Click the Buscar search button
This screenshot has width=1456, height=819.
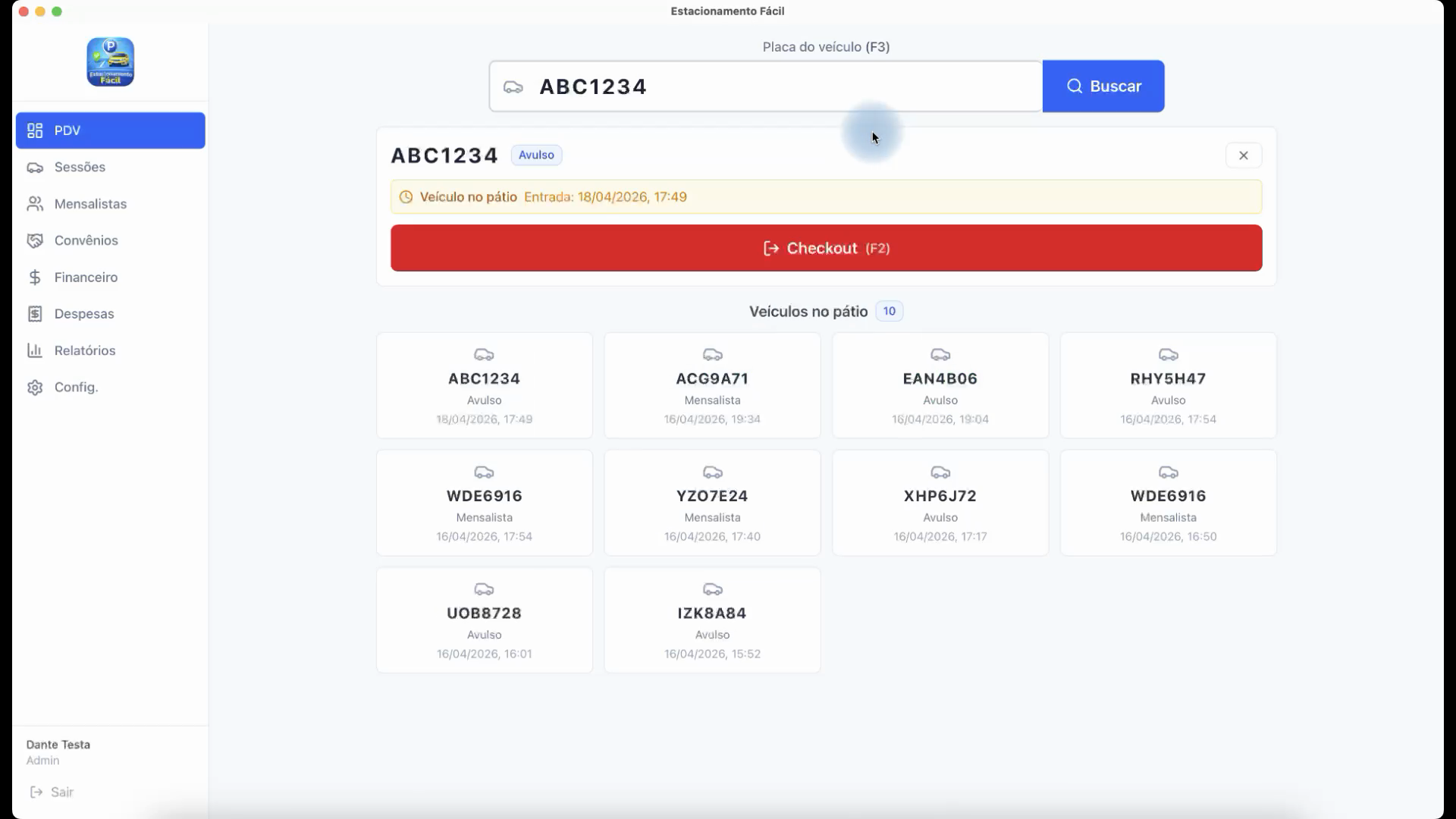click(1103, 86)
